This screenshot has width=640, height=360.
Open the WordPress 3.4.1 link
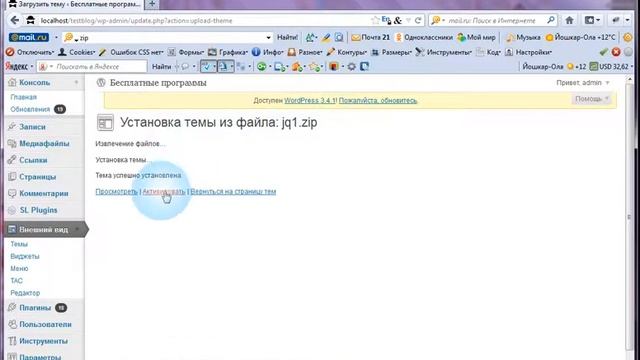(310, 100)
